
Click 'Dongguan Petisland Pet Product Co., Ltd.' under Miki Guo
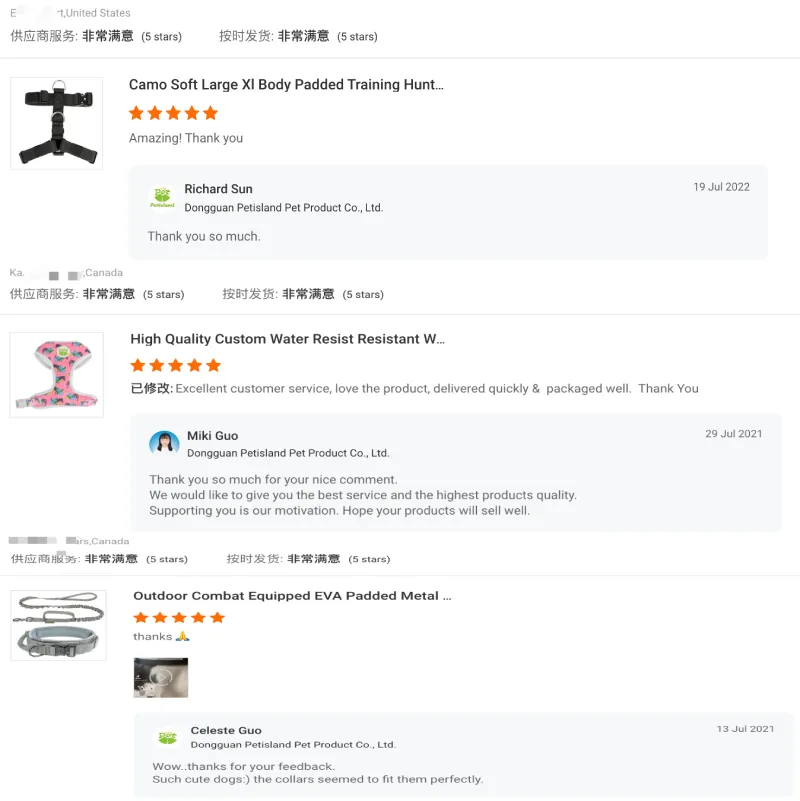coord(288,453)
